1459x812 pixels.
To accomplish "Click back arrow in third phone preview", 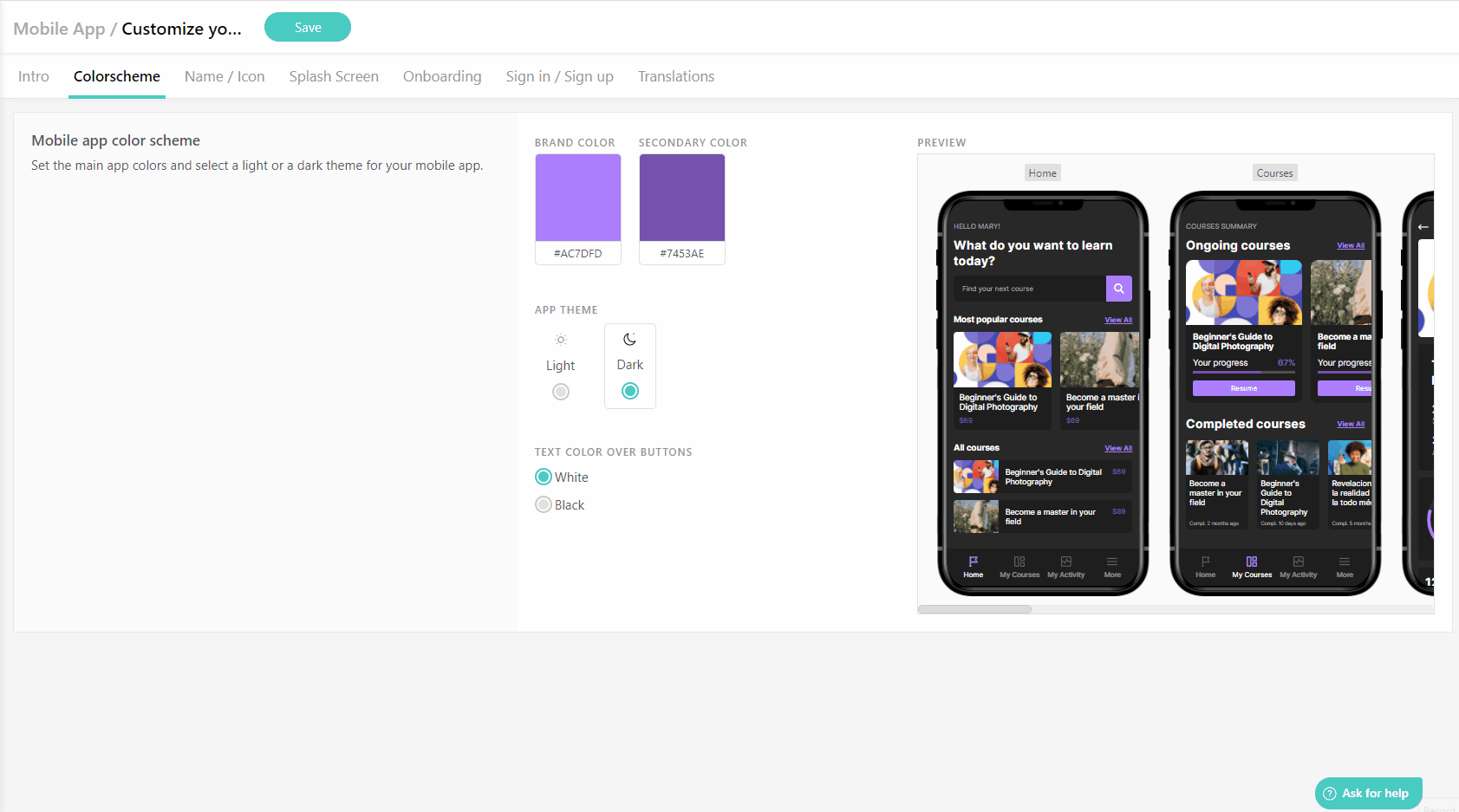I will (1423, 227).
